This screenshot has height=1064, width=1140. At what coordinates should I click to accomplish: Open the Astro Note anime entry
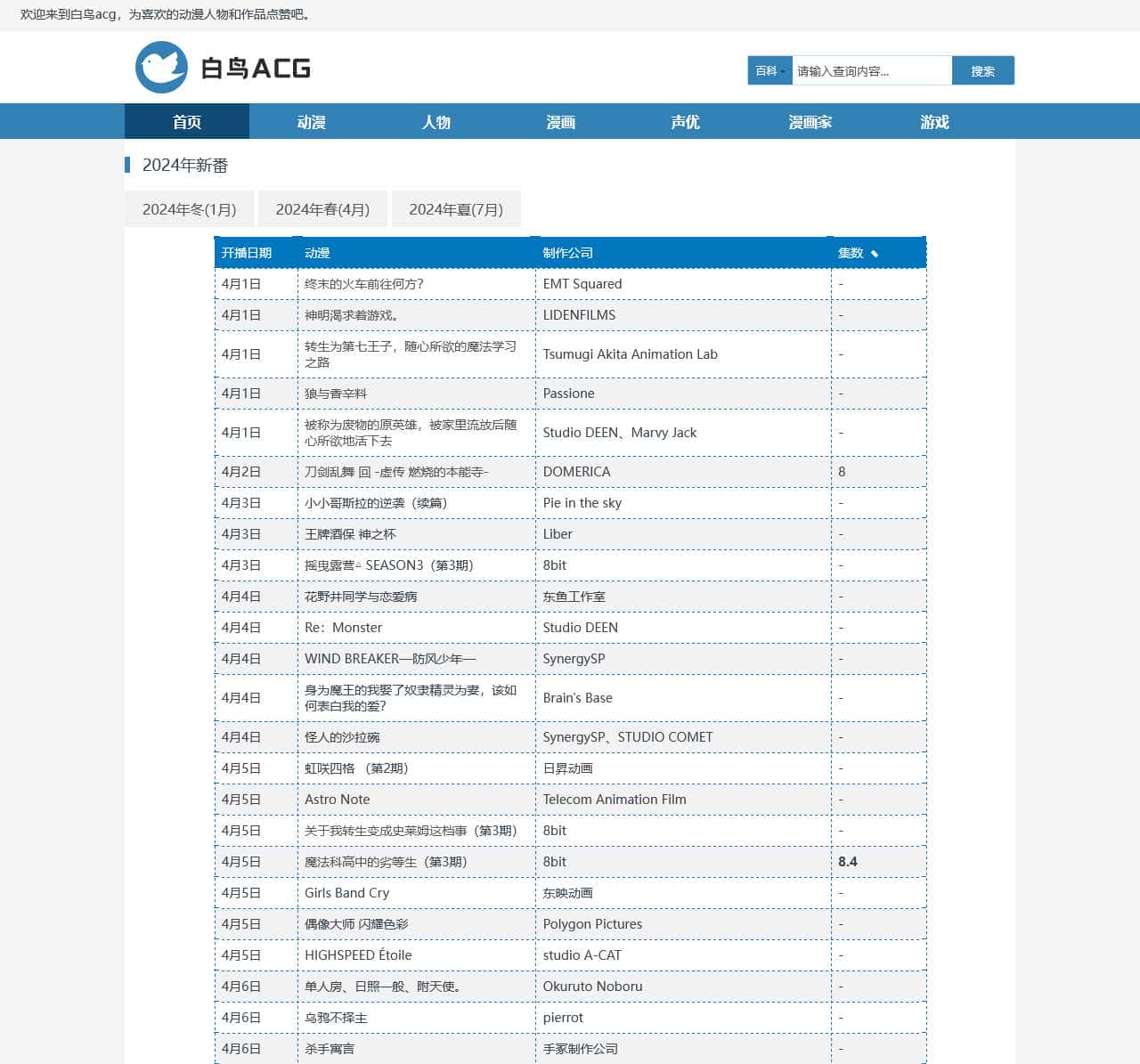click(337, 800)
